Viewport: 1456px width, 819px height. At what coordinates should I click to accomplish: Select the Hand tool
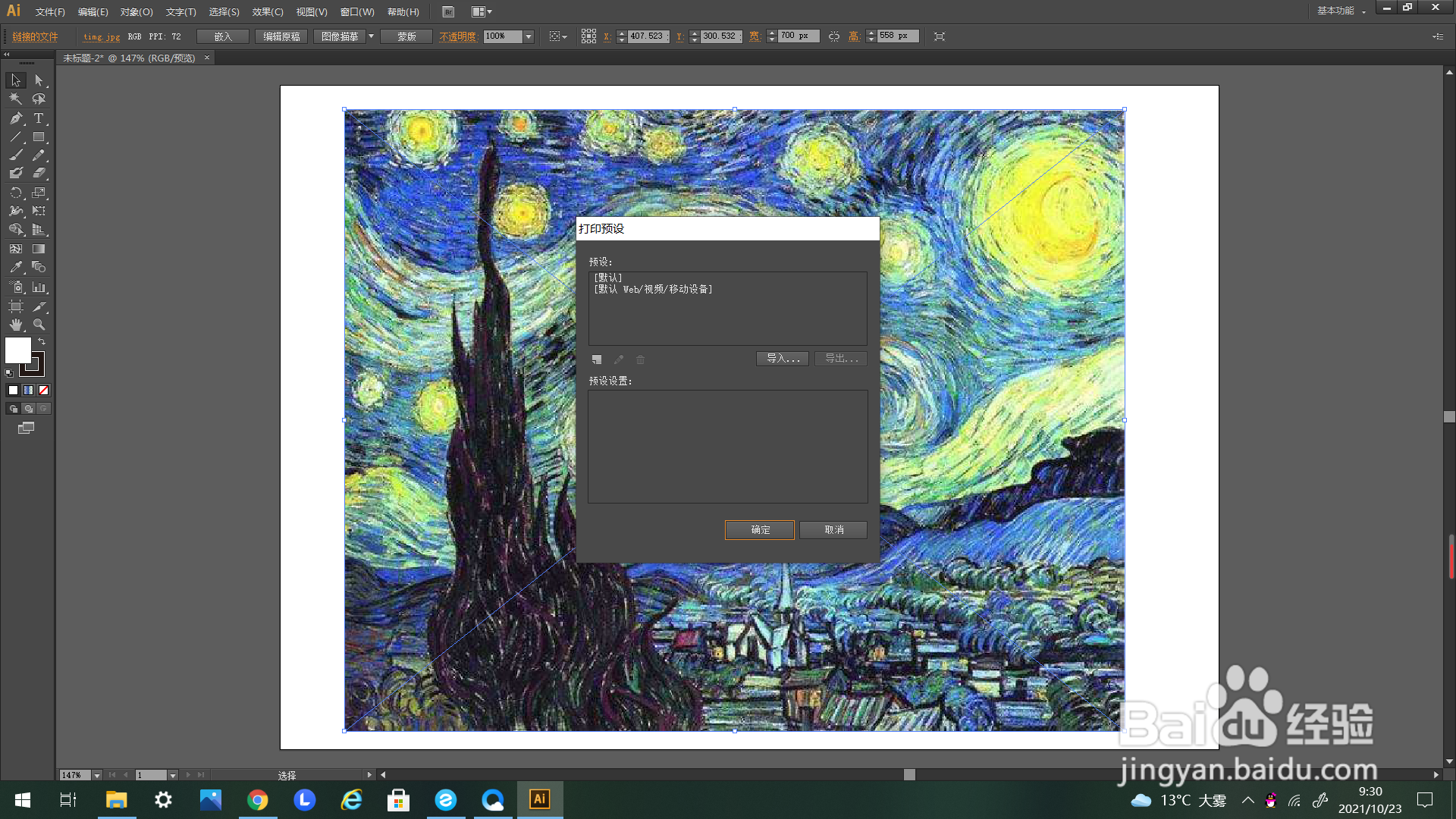pos(16,325)
